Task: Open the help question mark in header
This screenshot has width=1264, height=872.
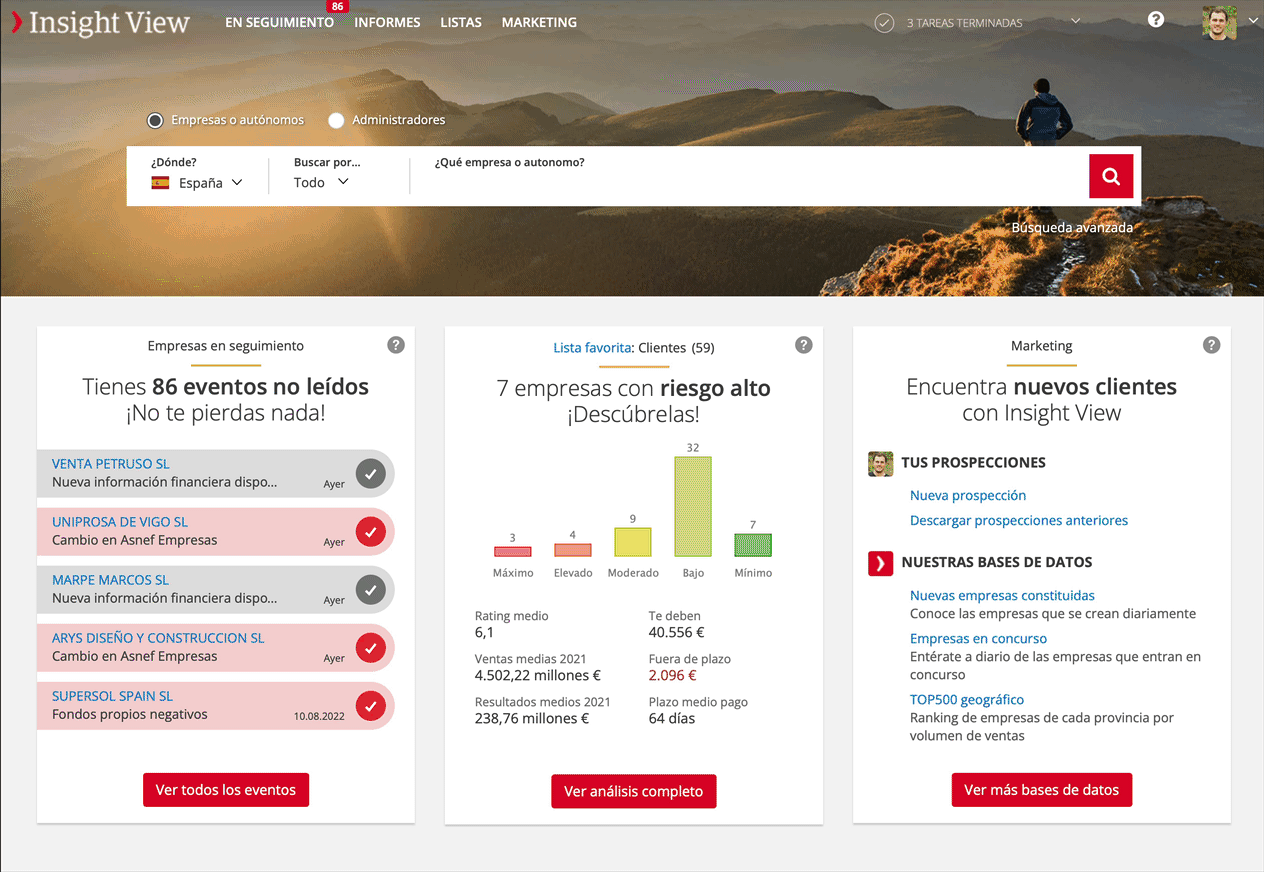Action: point(1156,19)
